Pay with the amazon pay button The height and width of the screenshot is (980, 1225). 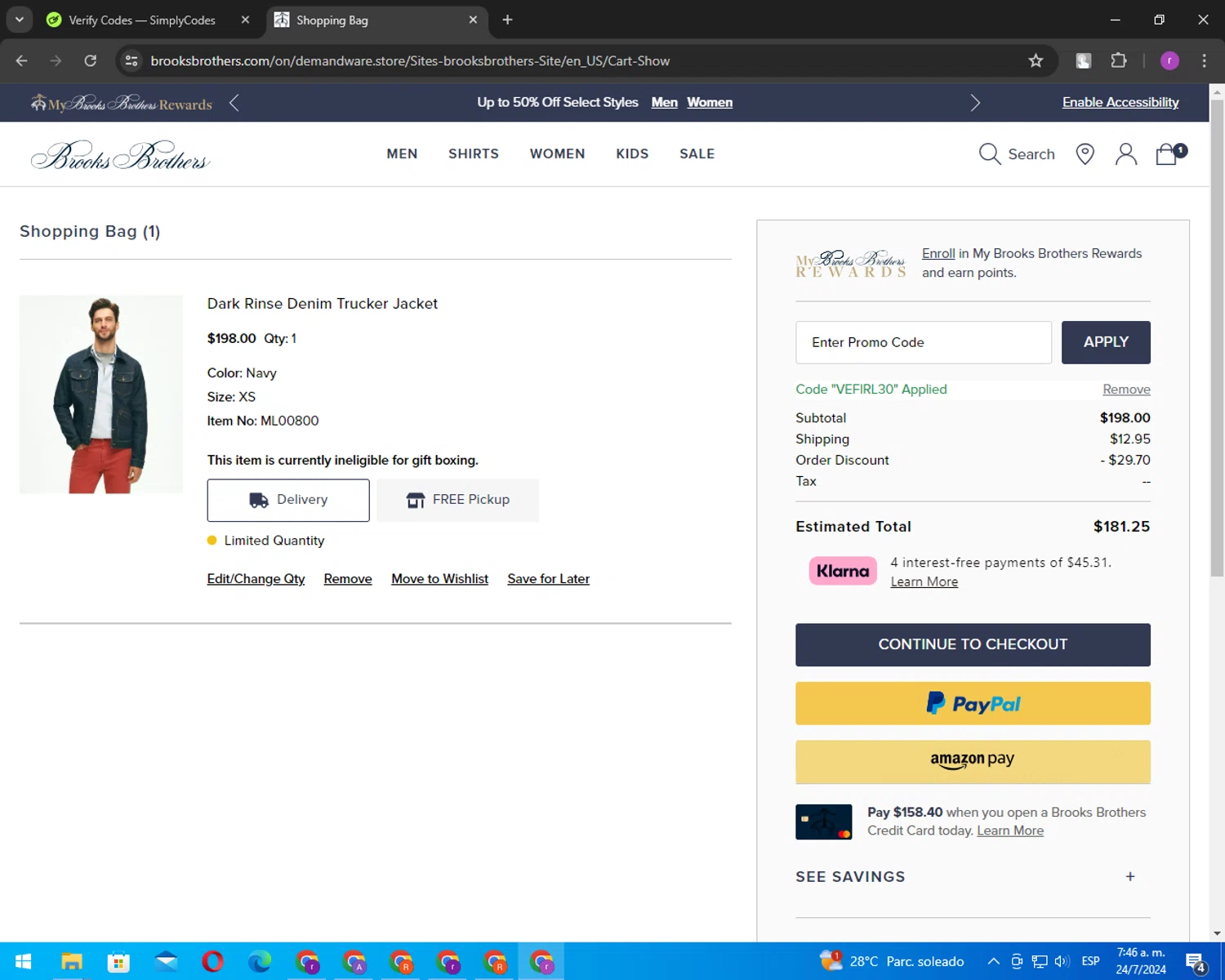click(973, 761)
